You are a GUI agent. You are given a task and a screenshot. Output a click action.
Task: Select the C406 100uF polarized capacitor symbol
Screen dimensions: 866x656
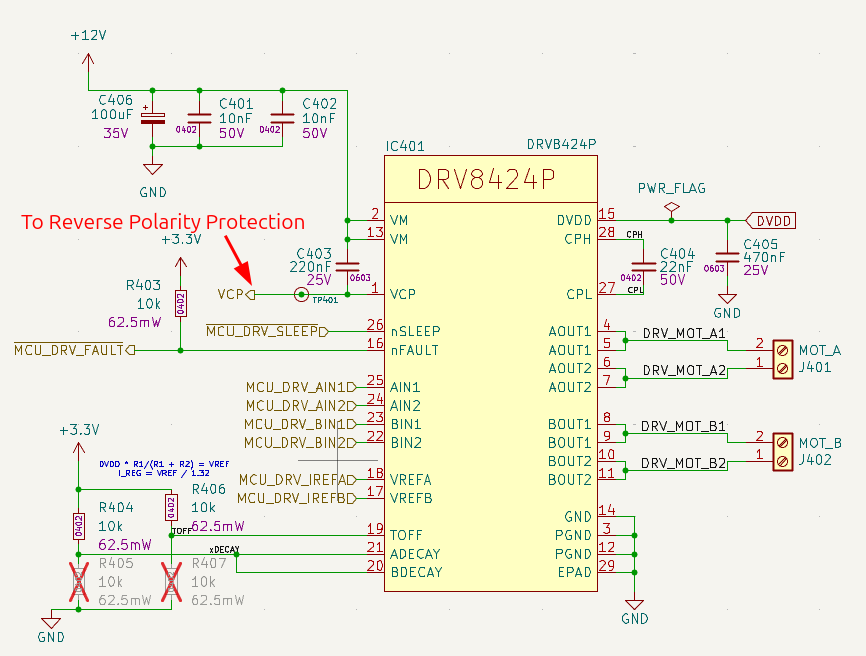[x=152, y=119]
